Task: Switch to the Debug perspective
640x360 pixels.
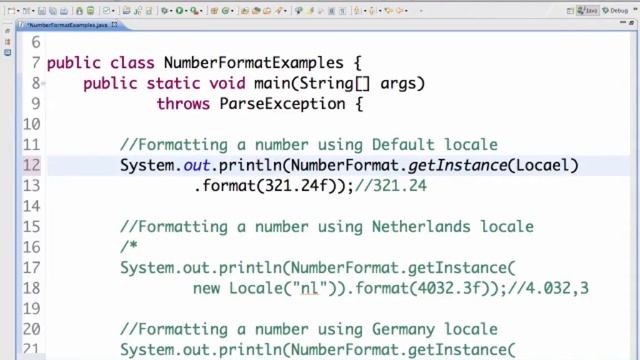Action: click(615, 11)
